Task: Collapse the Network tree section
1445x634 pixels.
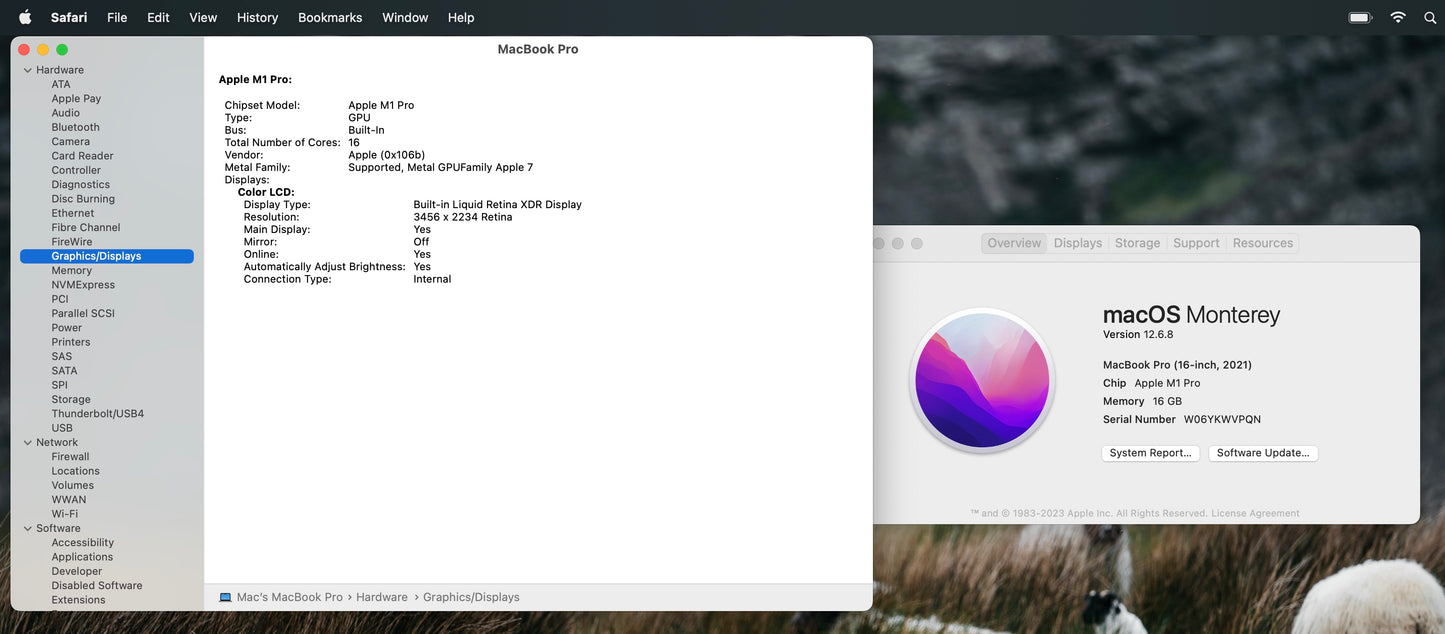Action: 27,442
